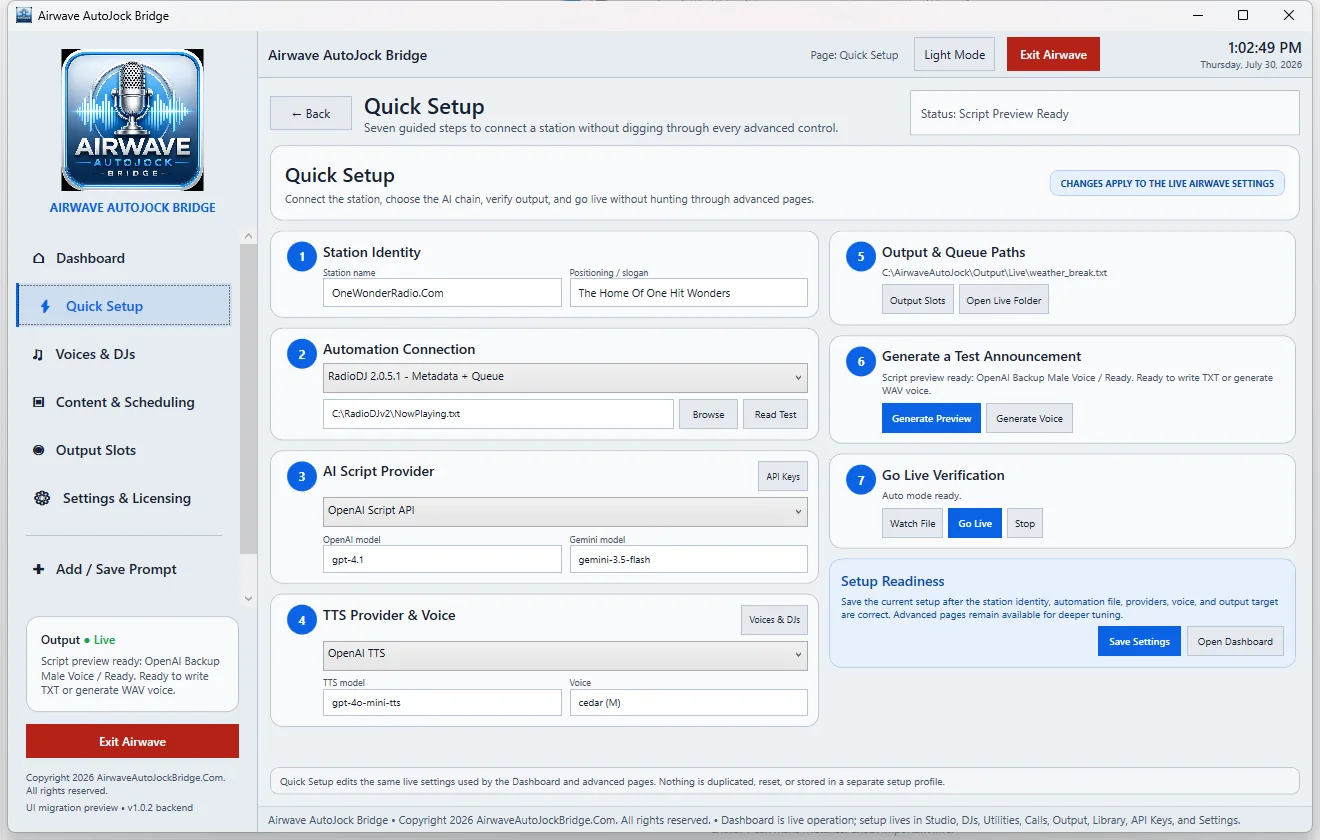Click the Go Live button

click(975, 523)
